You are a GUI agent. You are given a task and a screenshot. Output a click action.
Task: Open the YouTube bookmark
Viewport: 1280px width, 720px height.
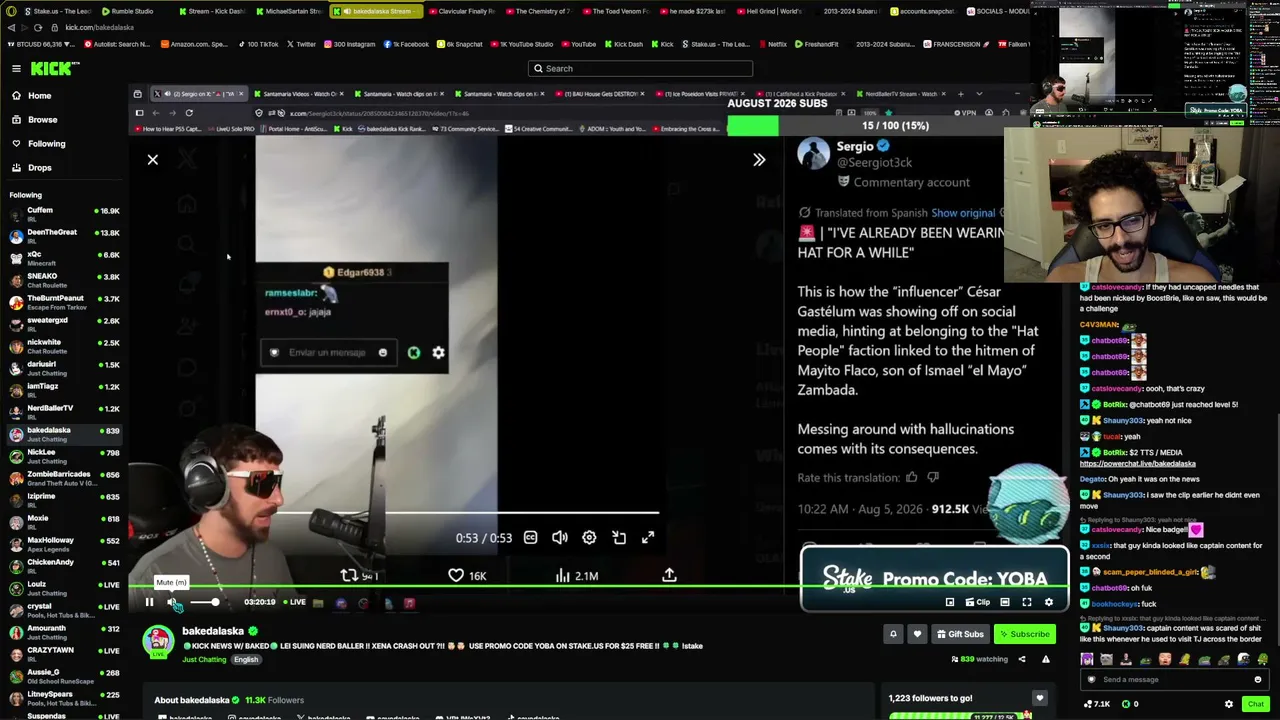pos(578,44)
